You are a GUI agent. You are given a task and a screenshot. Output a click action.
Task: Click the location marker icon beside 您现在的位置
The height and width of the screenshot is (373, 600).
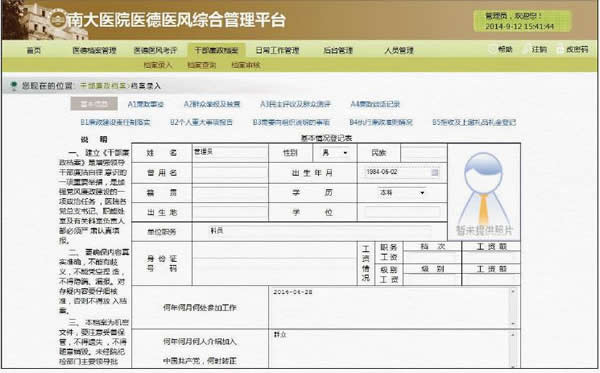pos(14,86)
